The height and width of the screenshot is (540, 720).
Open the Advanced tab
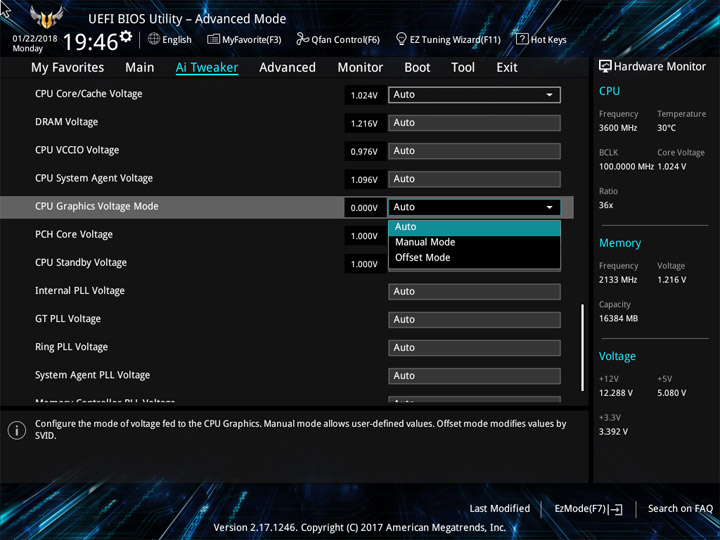(x=287, y=68)
